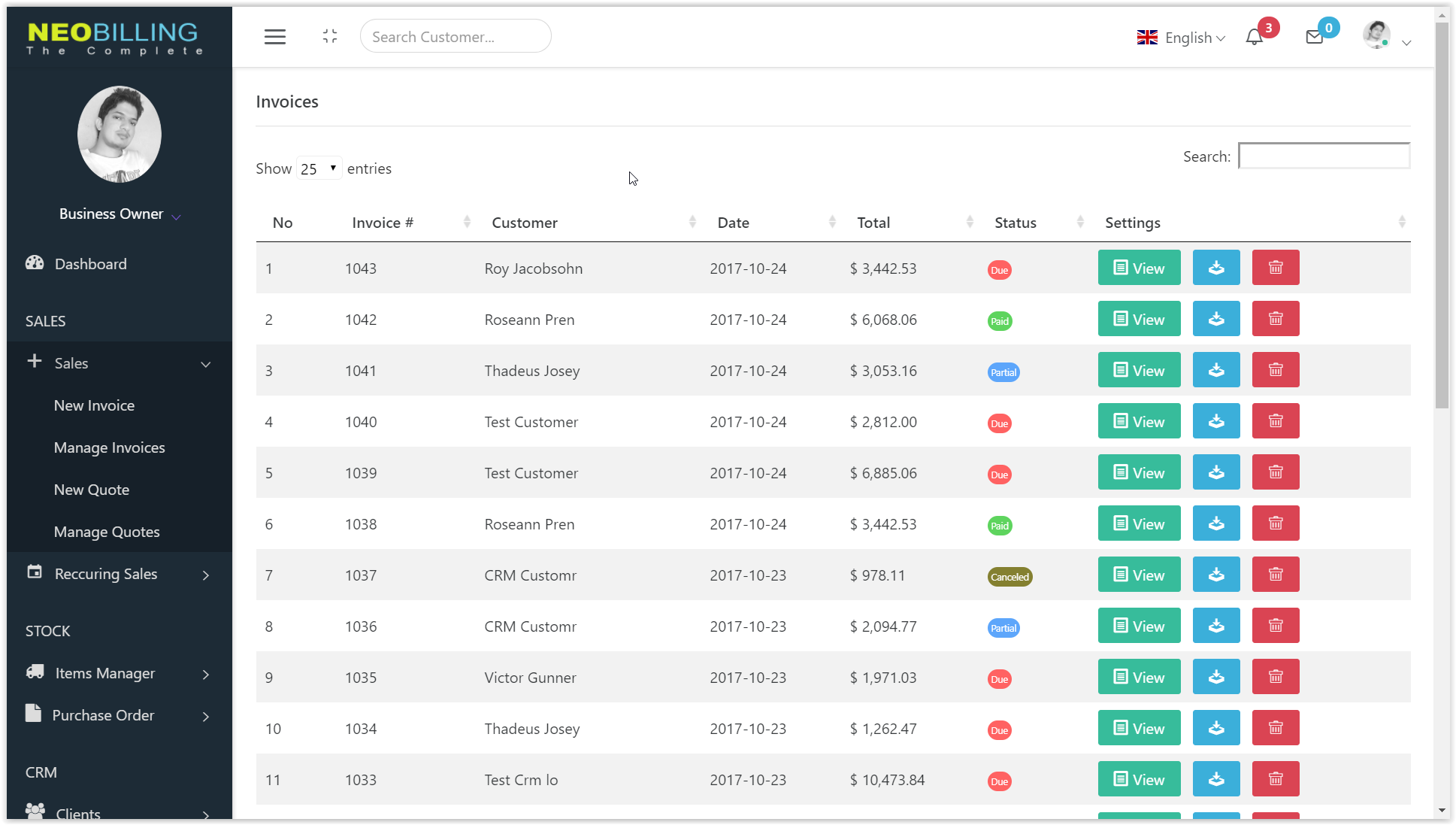View invoice 1041 for Thadeus Josey
The height and width of the screenshot is (825, 1456).
tap(1138, 371)
